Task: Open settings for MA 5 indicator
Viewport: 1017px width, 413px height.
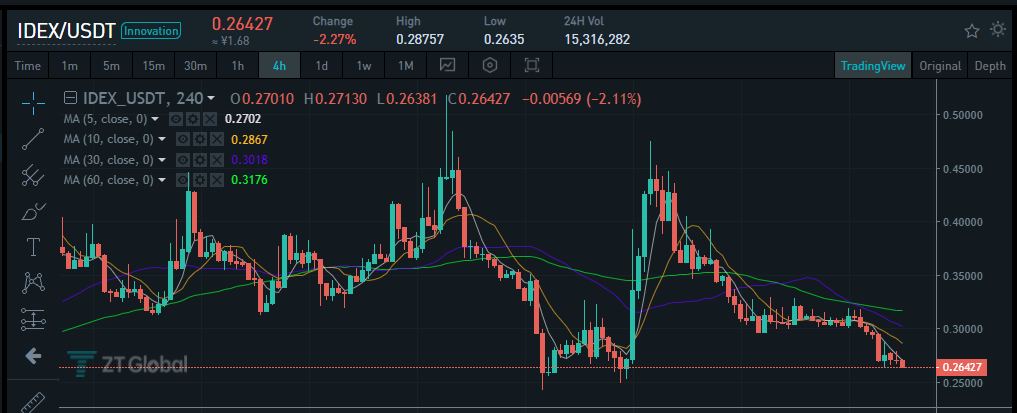Action: coord(193,119)
